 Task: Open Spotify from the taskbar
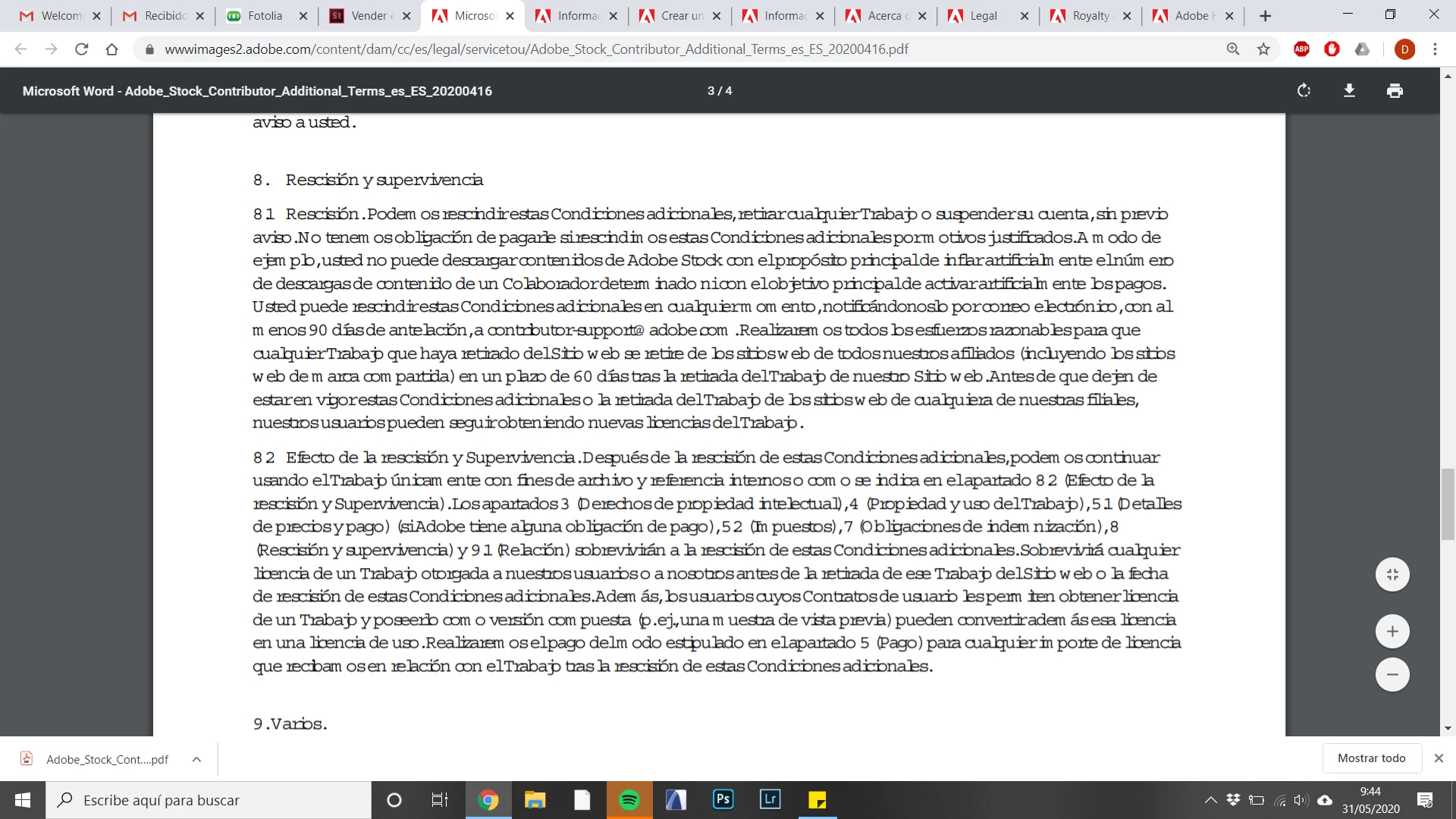point(629,800)
